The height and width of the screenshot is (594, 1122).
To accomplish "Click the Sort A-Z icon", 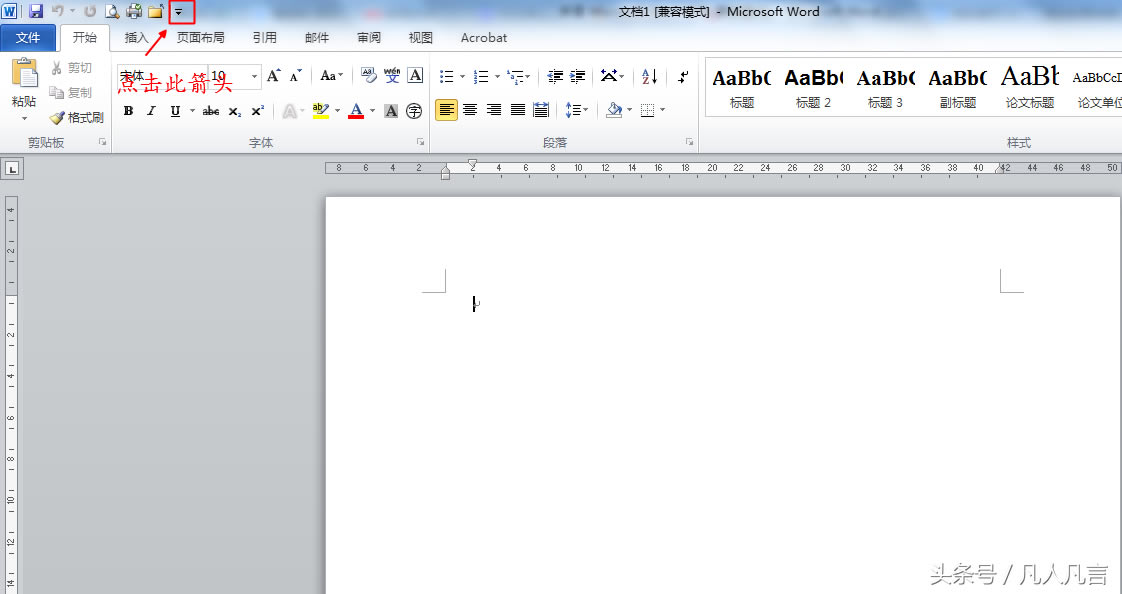I will coord(649,76).
